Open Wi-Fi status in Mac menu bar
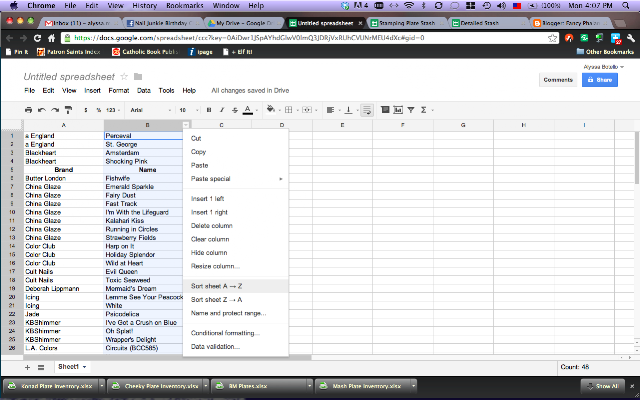 [x=409, y=5]
